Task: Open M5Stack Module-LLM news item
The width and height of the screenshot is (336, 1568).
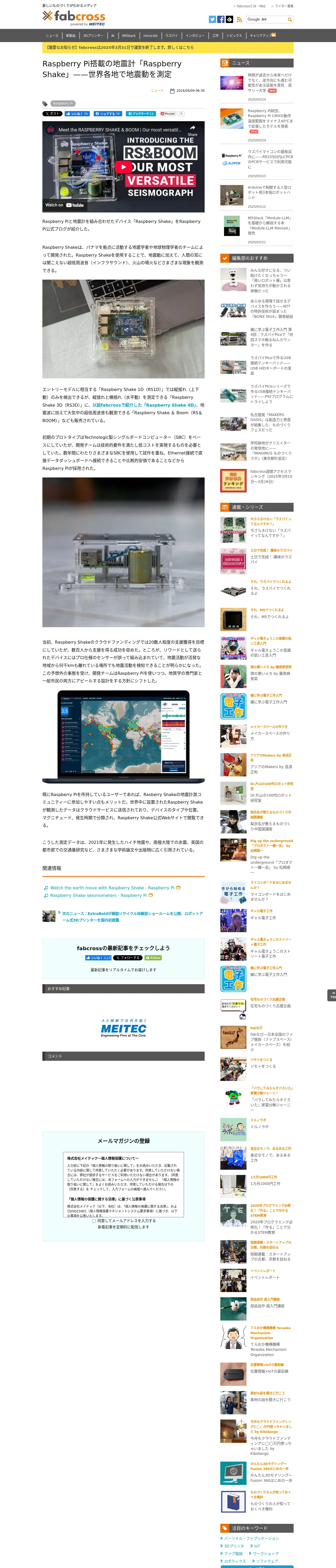Action: pyautogui.click(x=270, y=225)
